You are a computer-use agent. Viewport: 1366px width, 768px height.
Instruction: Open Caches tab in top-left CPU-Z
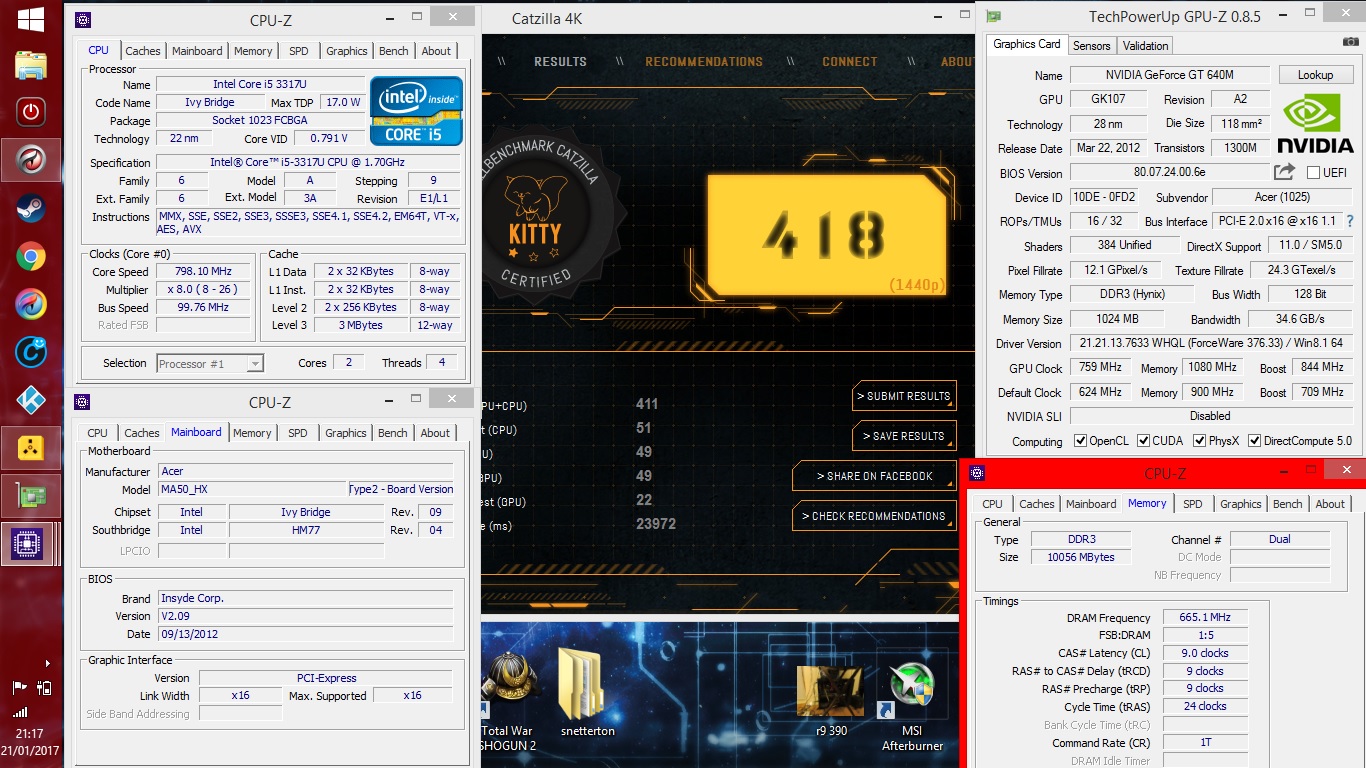pos(143,51)
